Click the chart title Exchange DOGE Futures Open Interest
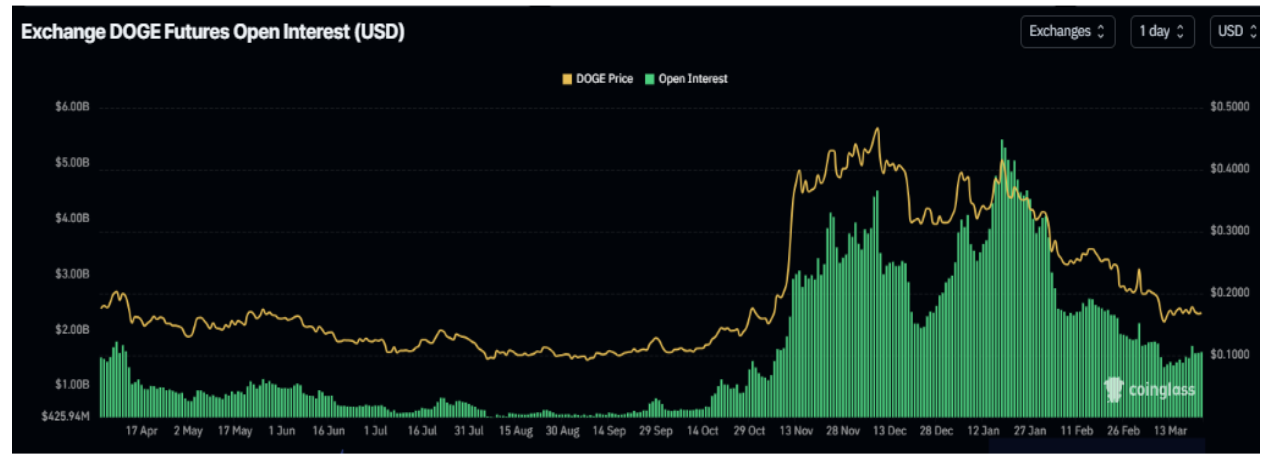 (213, 32)
